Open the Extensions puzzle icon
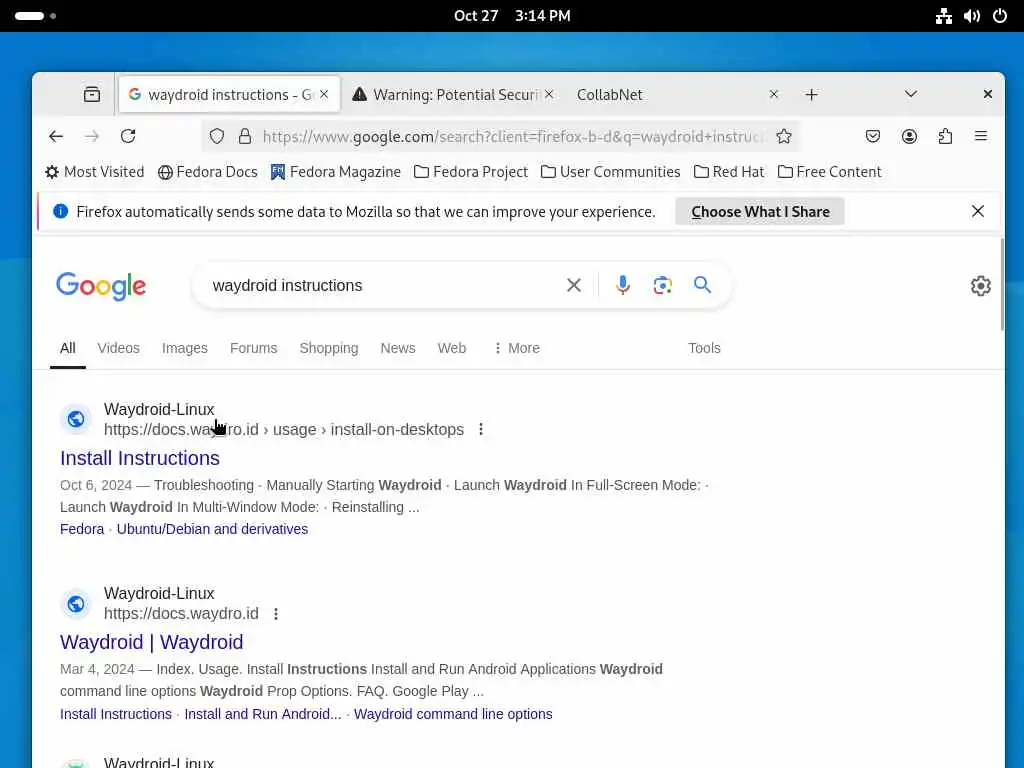The image size is (1024, 768). pos(945,136)
